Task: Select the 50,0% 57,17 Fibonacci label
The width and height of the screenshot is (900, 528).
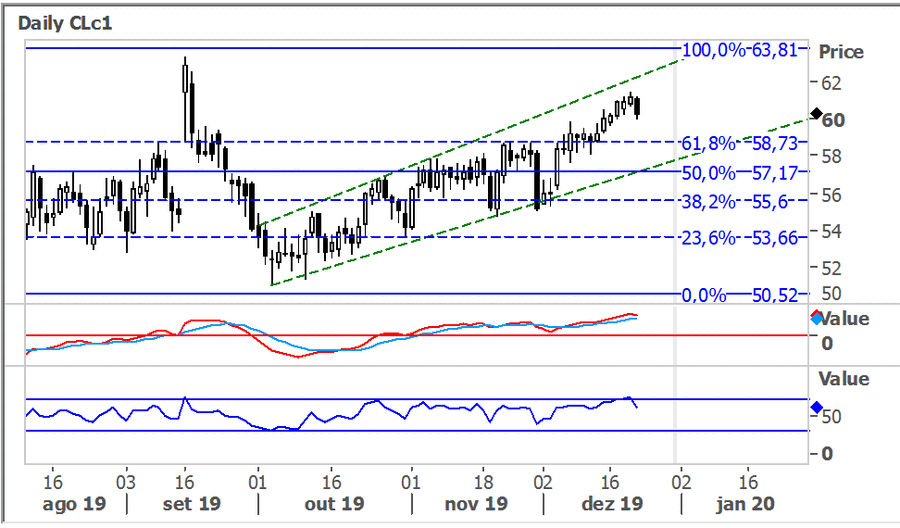Action: (740, 172)
